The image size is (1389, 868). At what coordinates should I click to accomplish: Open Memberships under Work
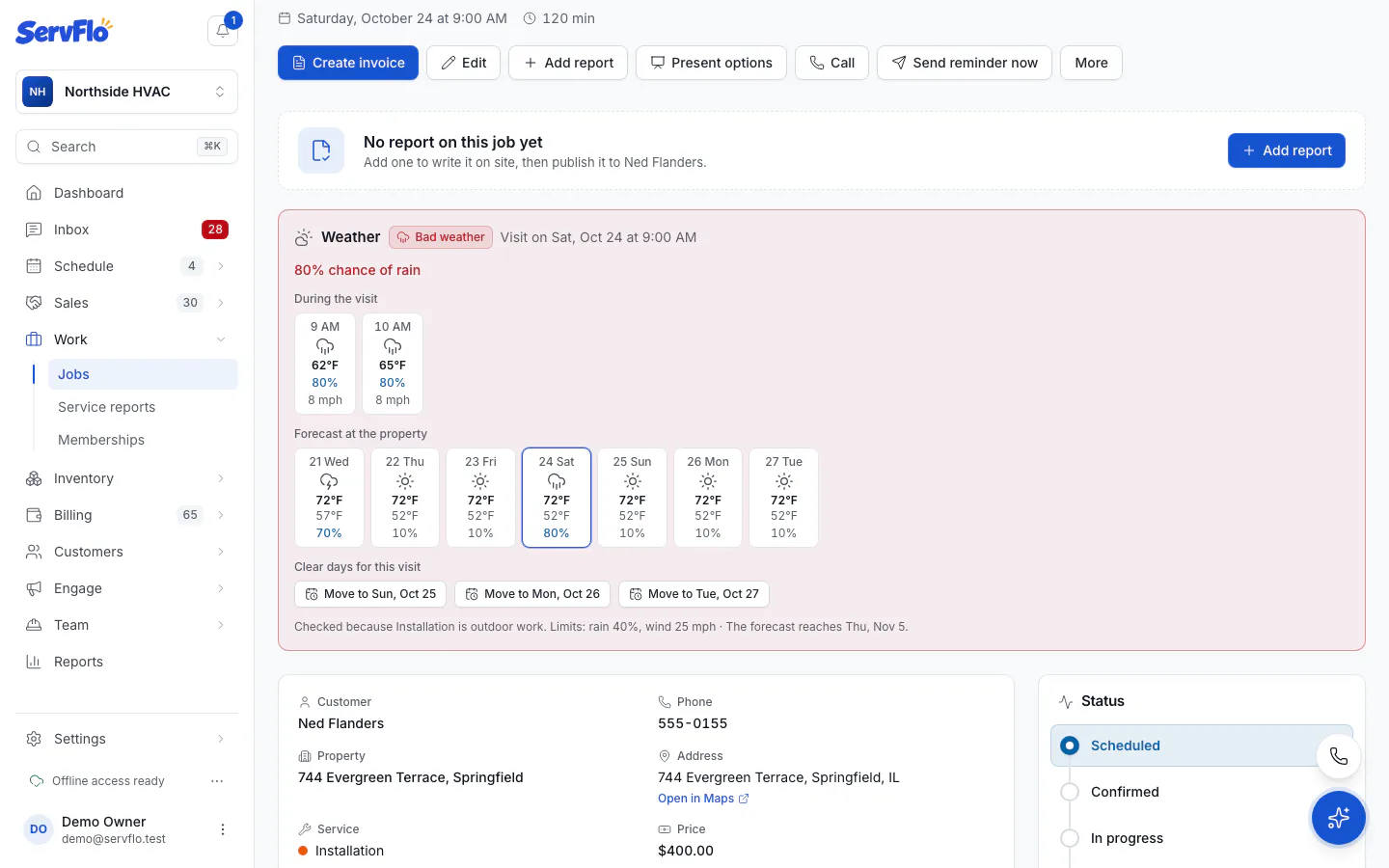[143, 440]
